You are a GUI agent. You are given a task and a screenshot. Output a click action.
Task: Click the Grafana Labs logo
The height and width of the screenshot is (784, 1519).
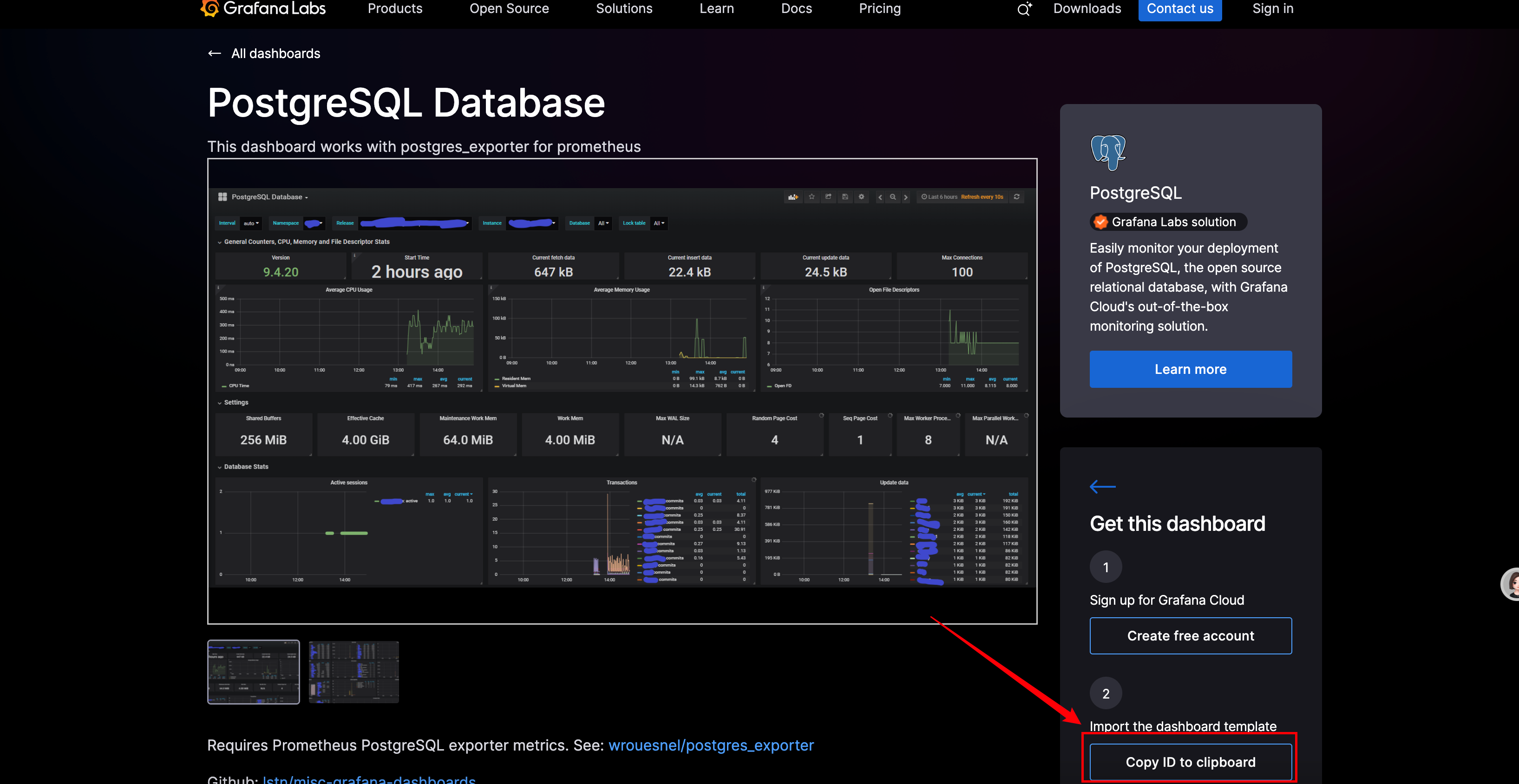(x=263, y=8)
